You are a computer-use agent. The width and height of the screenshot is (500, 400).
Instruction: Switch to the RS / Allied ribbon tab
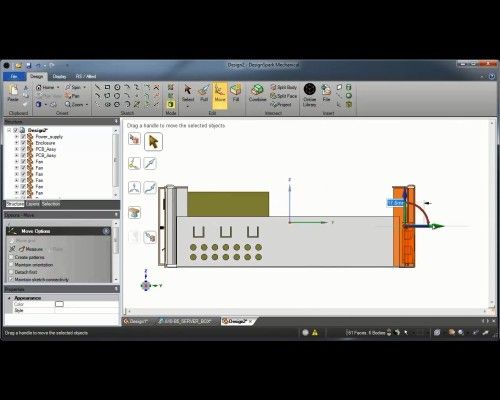point(86,76)
